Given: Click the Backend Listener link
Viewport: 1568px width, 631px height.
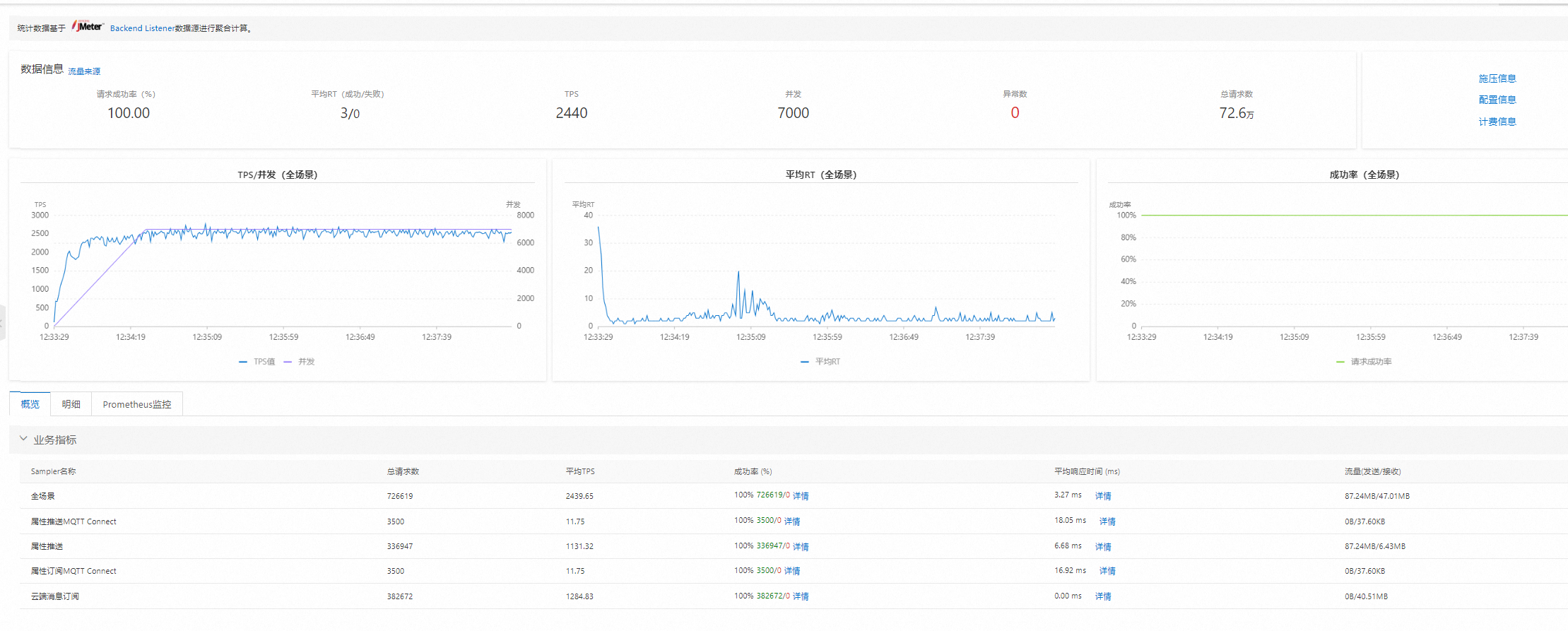Looking at the screenshot, I should [142, 28].
